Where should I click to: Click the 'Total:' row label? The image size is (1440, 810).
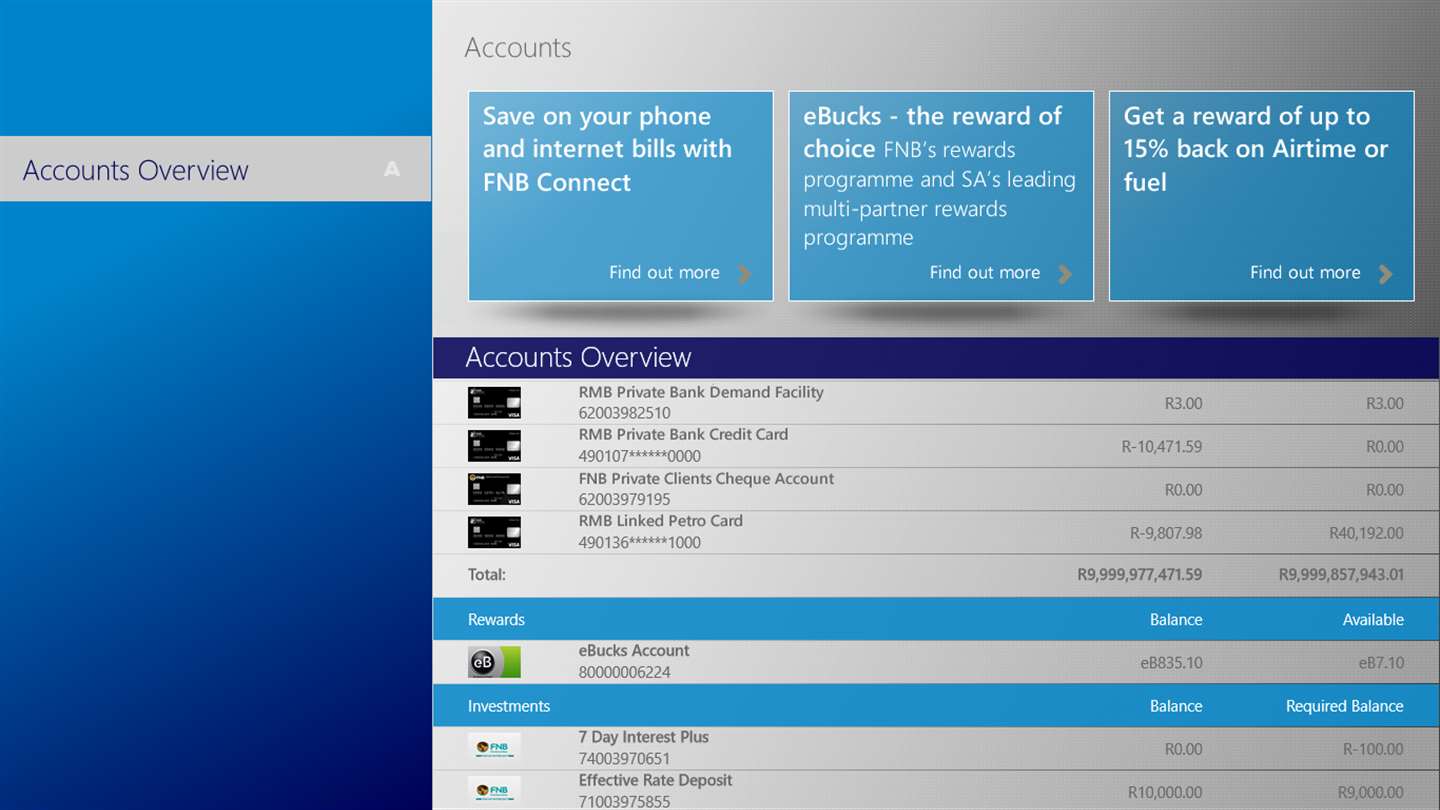coord(487,575)
